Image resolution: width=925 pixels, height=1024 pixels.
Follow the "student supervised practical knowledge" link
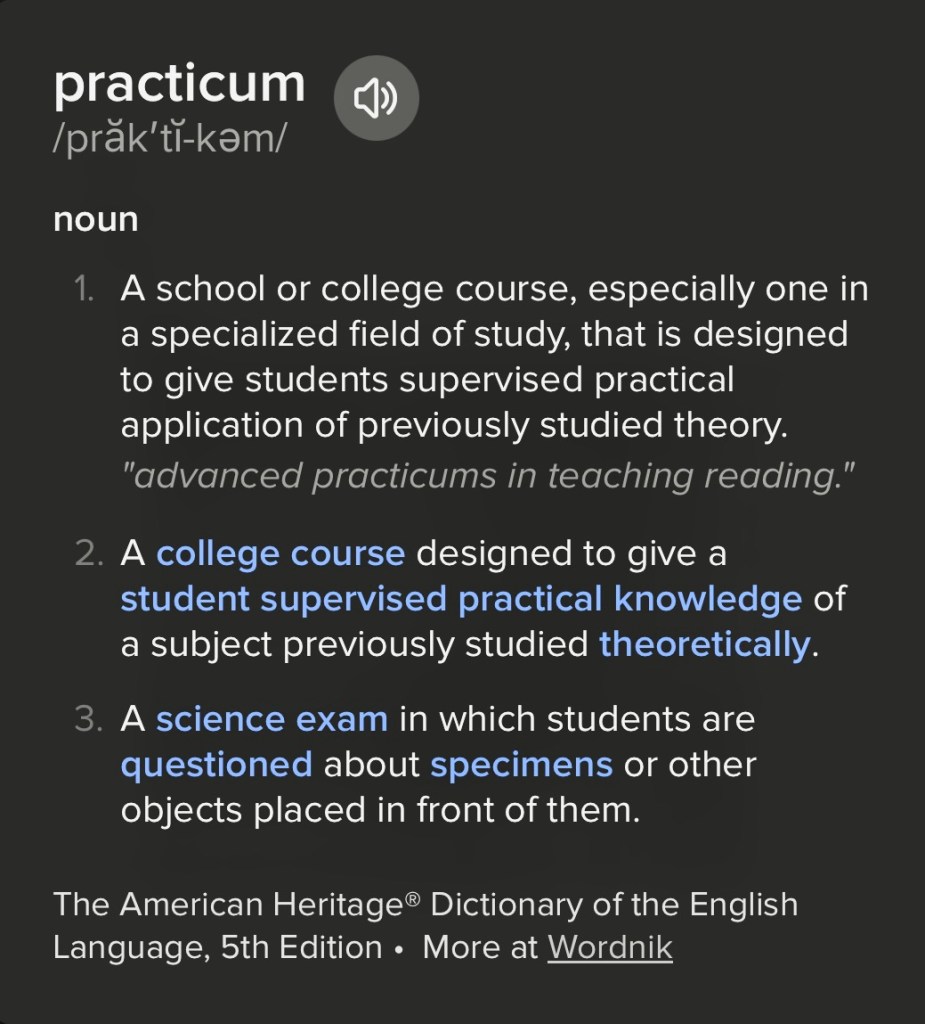point(461,599)
